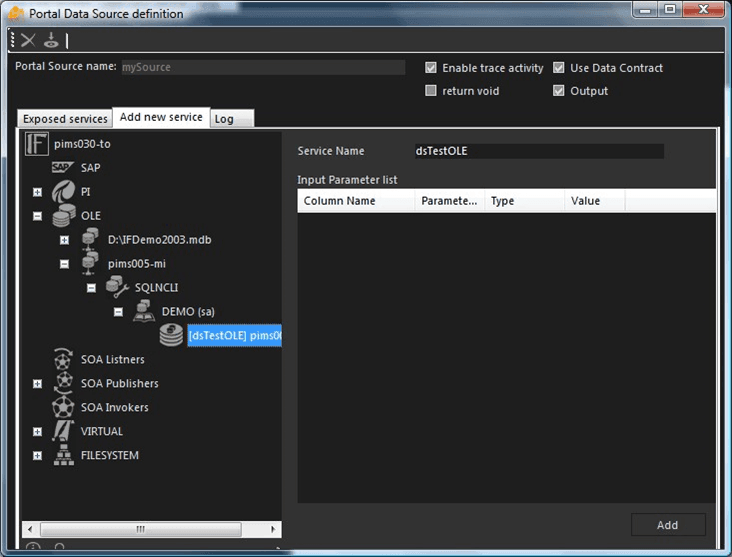
Task: Toggle Enable trace activity checkbox
Action: click(x=430, y=68)
